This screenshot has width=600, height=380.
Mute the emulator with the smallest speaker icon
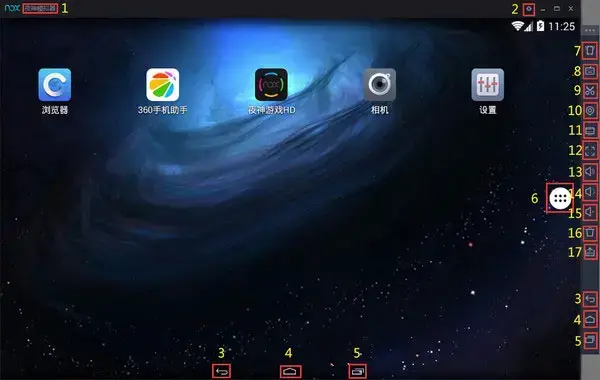click(x=590, y=212)
